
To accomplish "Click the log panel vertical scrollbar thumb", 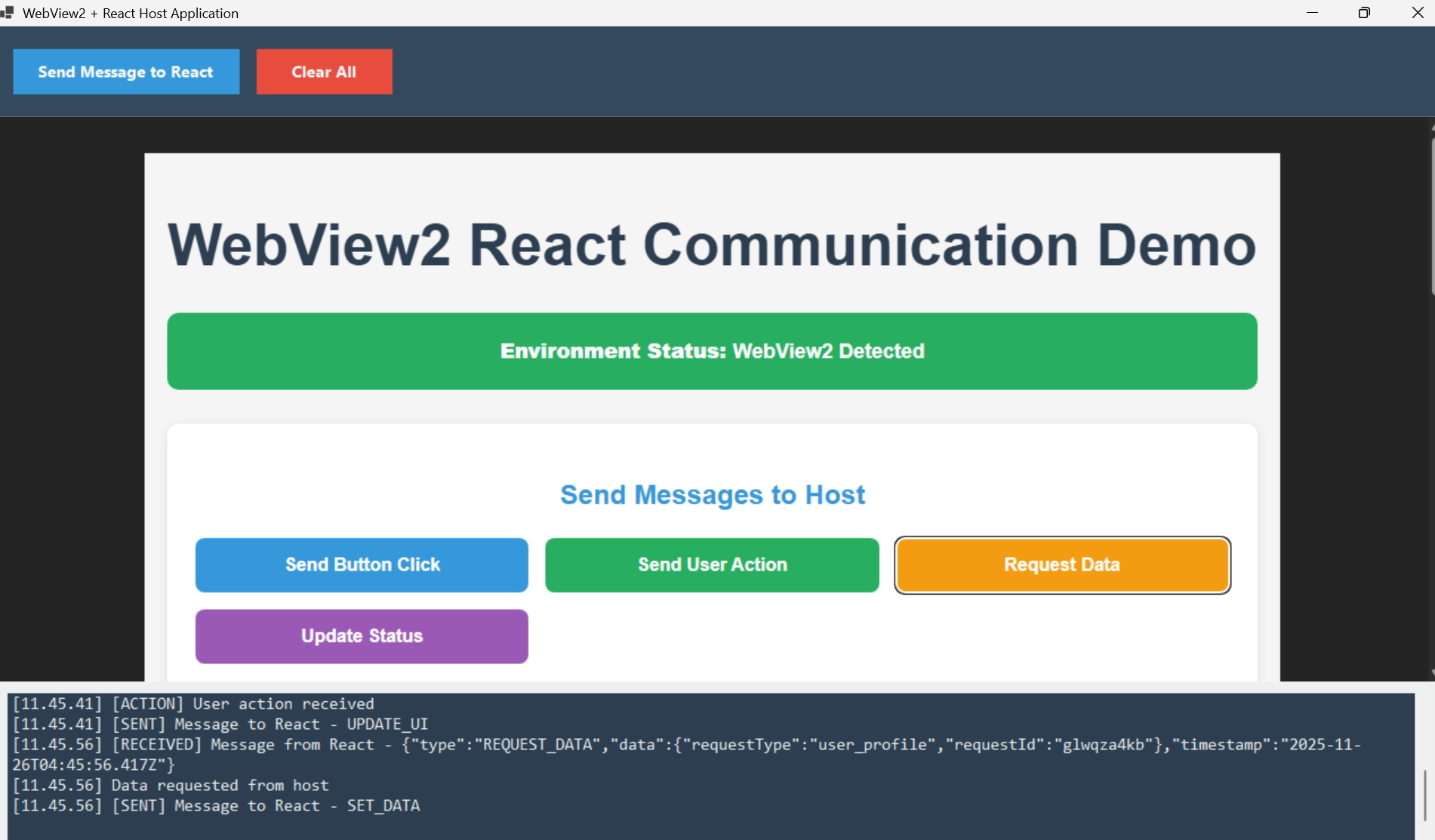I will [x=1424, y=795].
